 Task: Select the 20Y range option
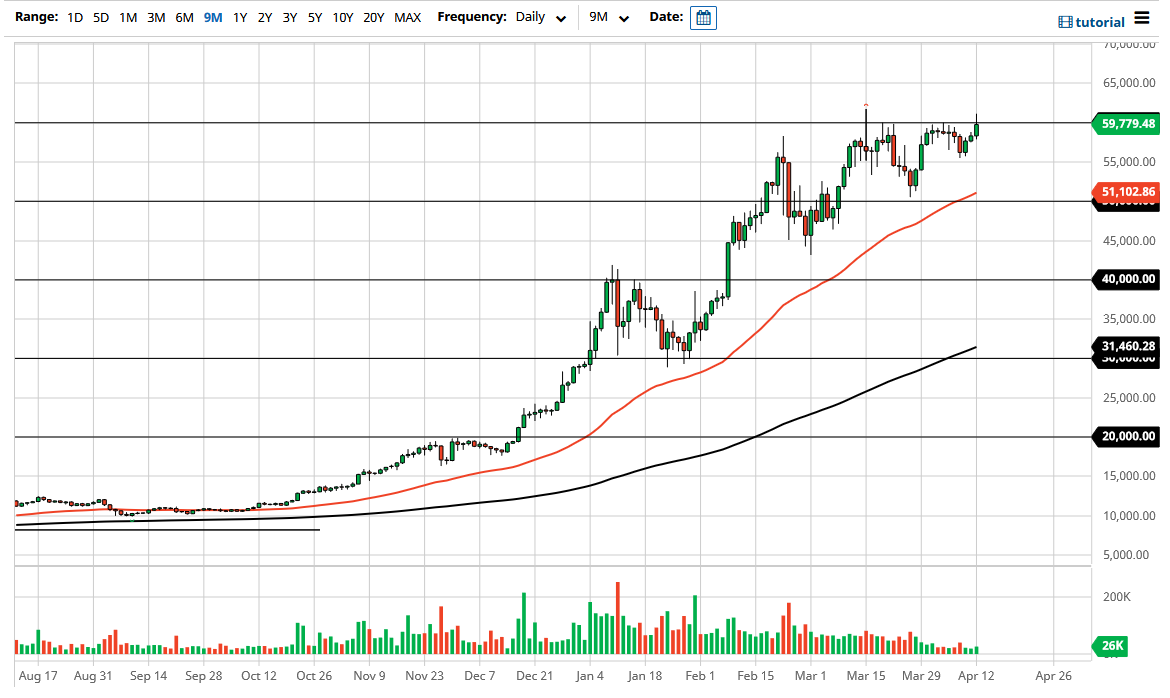click(x=373, y=17)
